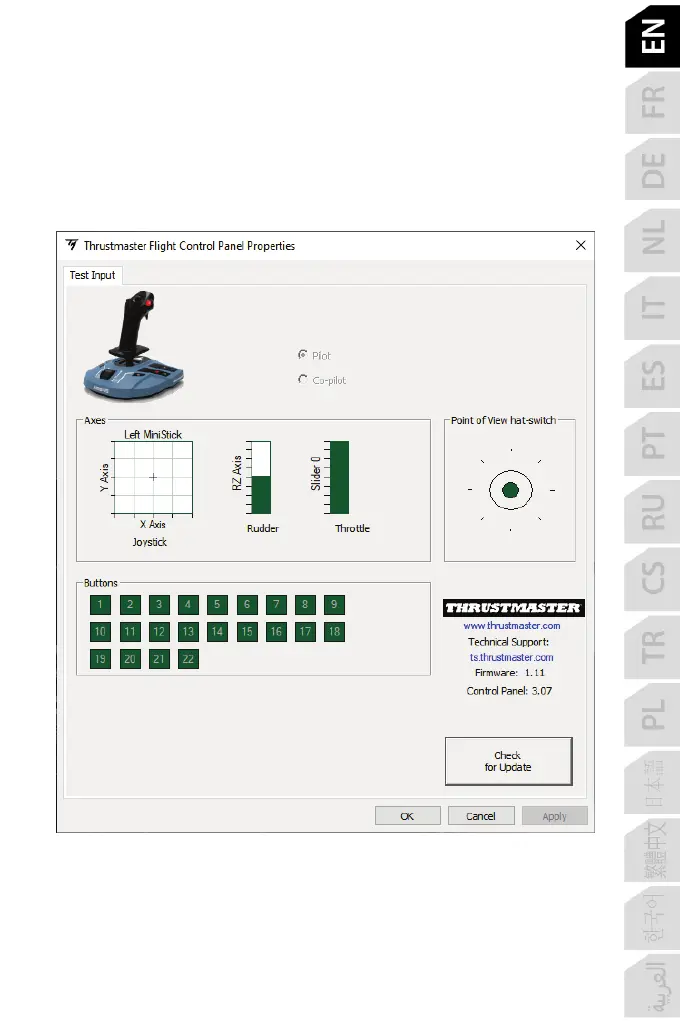Click button indicator 7
680x1021 pixels.
[276, 605]
